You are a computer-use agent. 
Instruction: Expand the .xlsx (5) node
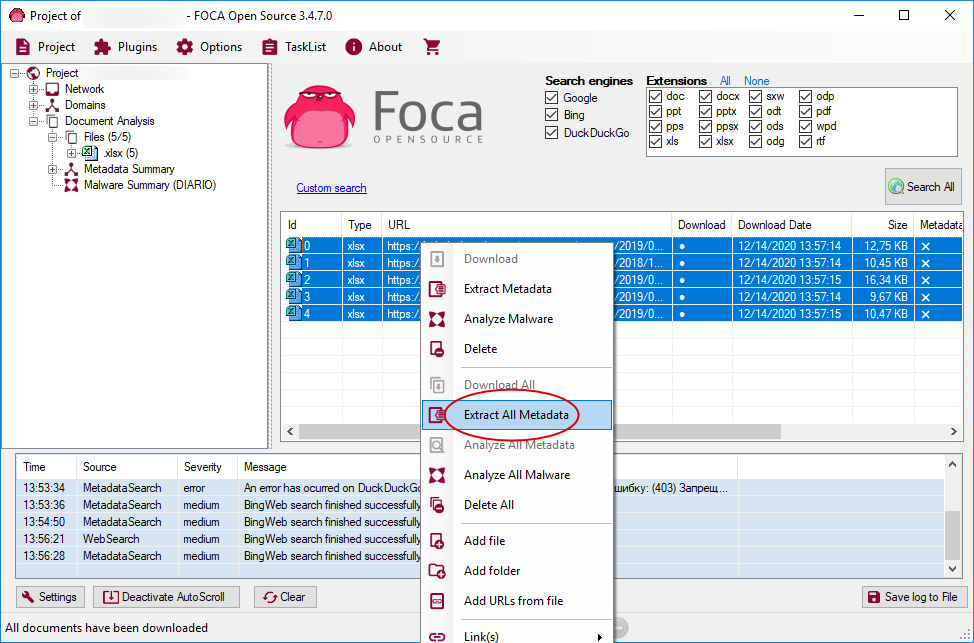(x=71, y=153)
